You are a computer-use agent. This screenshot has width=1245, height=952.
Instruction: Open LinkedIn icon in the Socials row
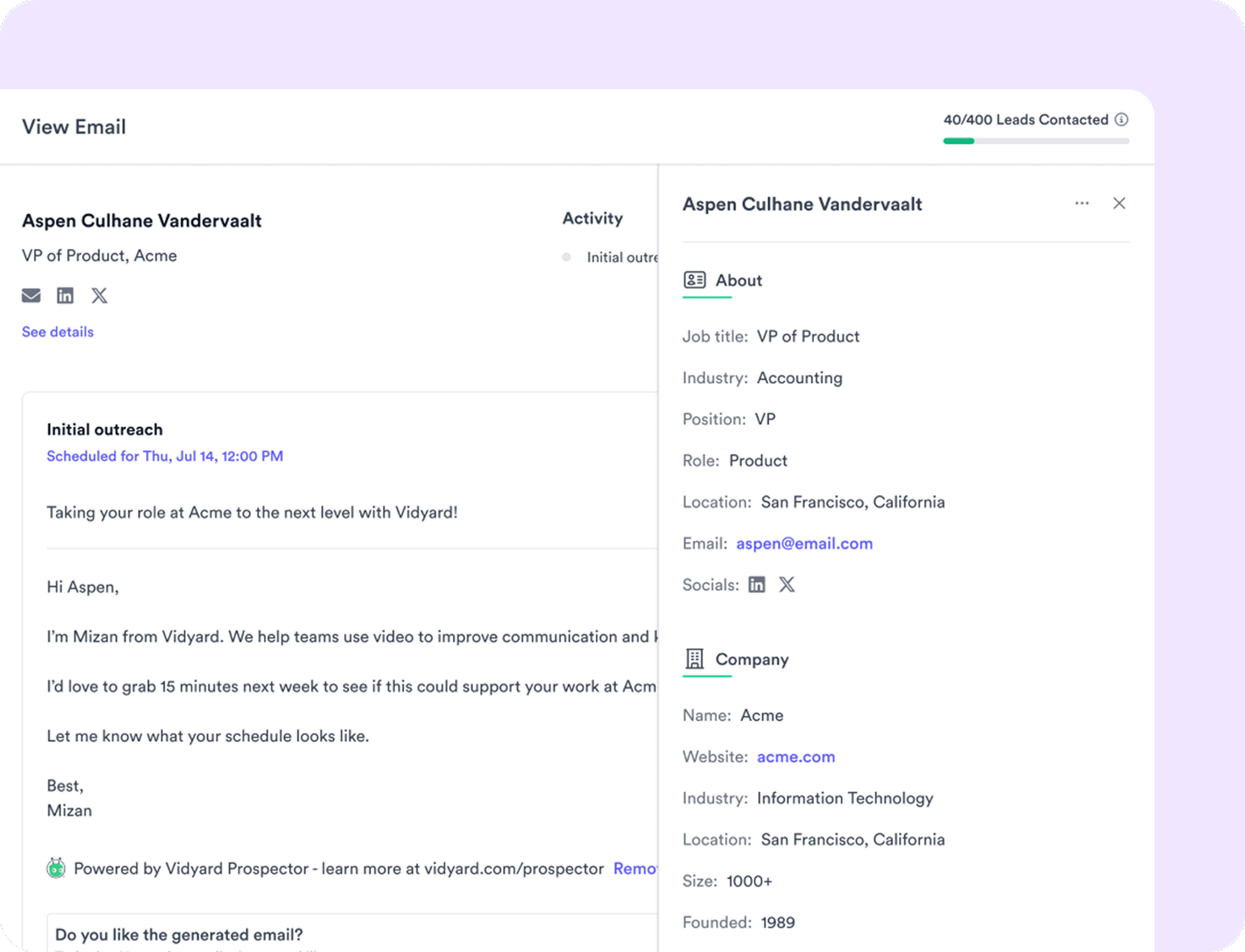click(x=756, y=584)
